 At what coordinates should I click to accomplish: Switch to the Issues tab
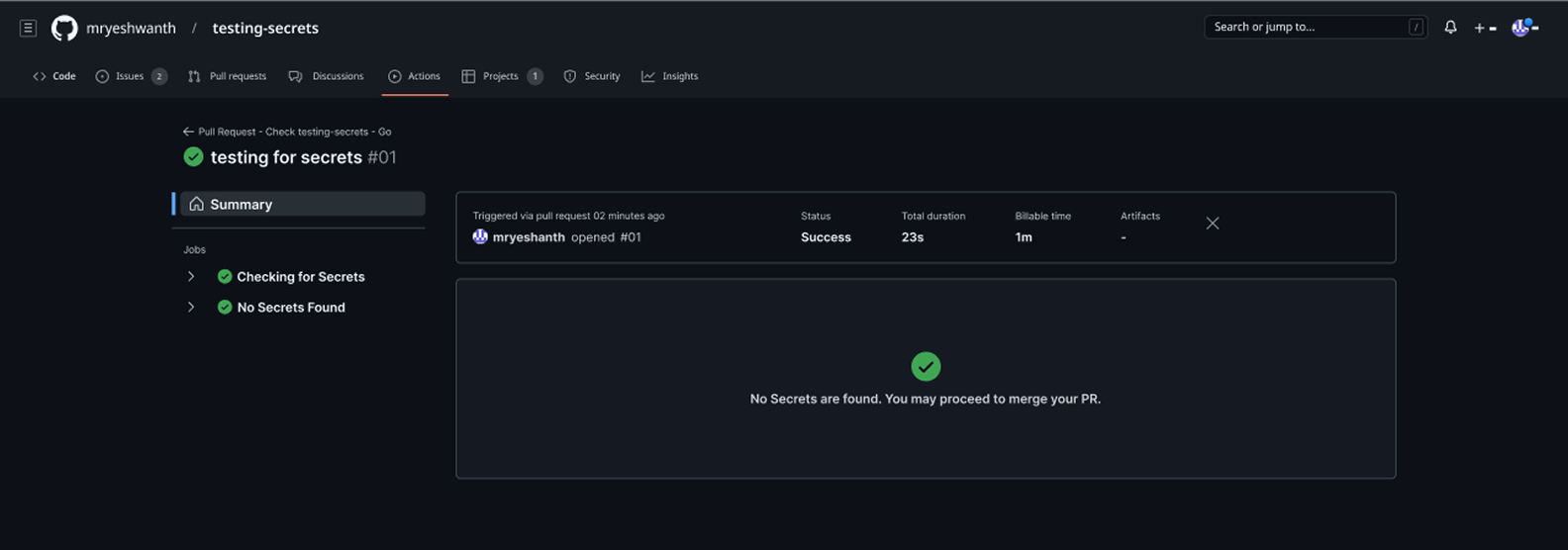(x=131, y=76)
